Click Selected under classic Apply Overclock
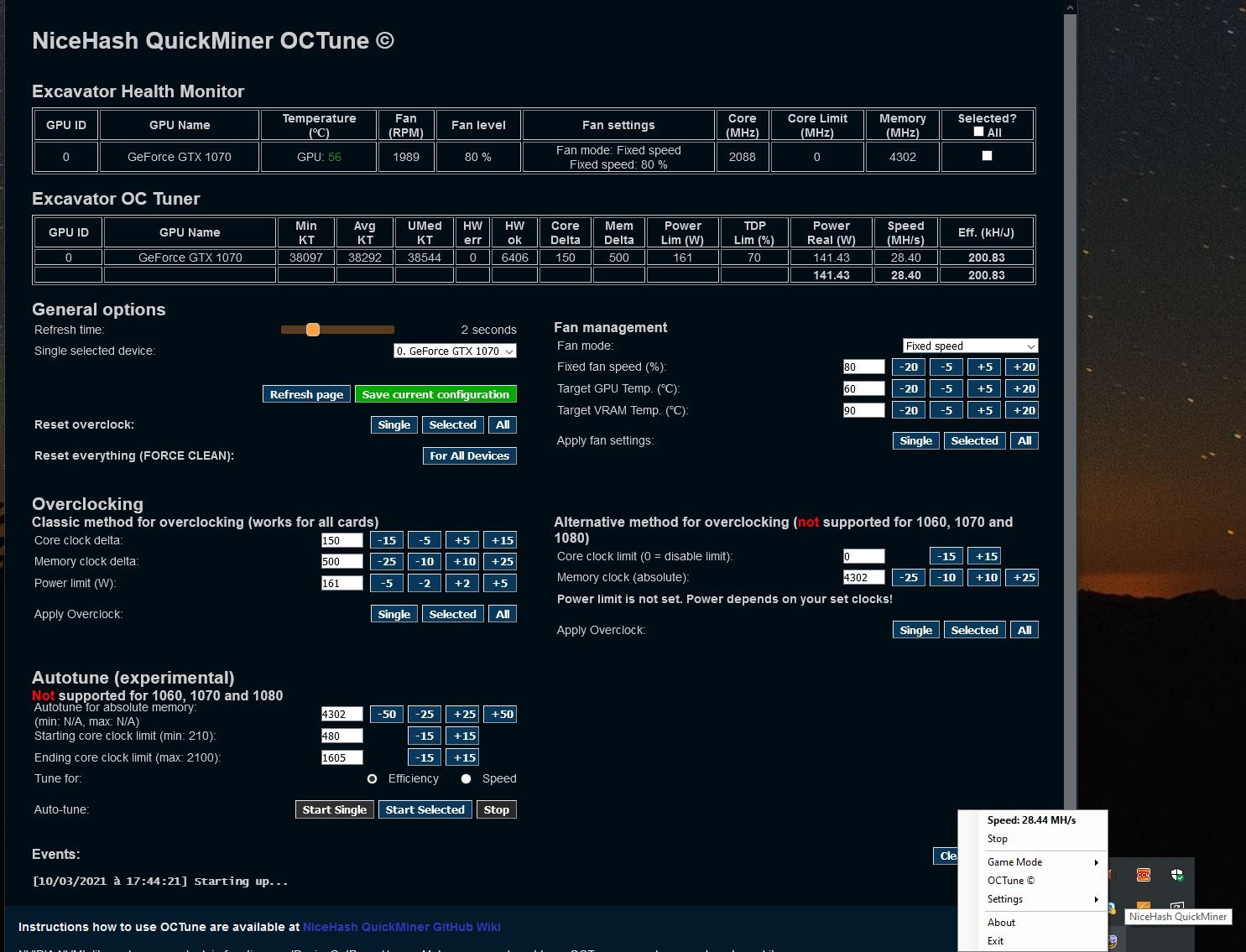Image resolution: width=1246 pixels, height=952 pixels. coord(452,614)
